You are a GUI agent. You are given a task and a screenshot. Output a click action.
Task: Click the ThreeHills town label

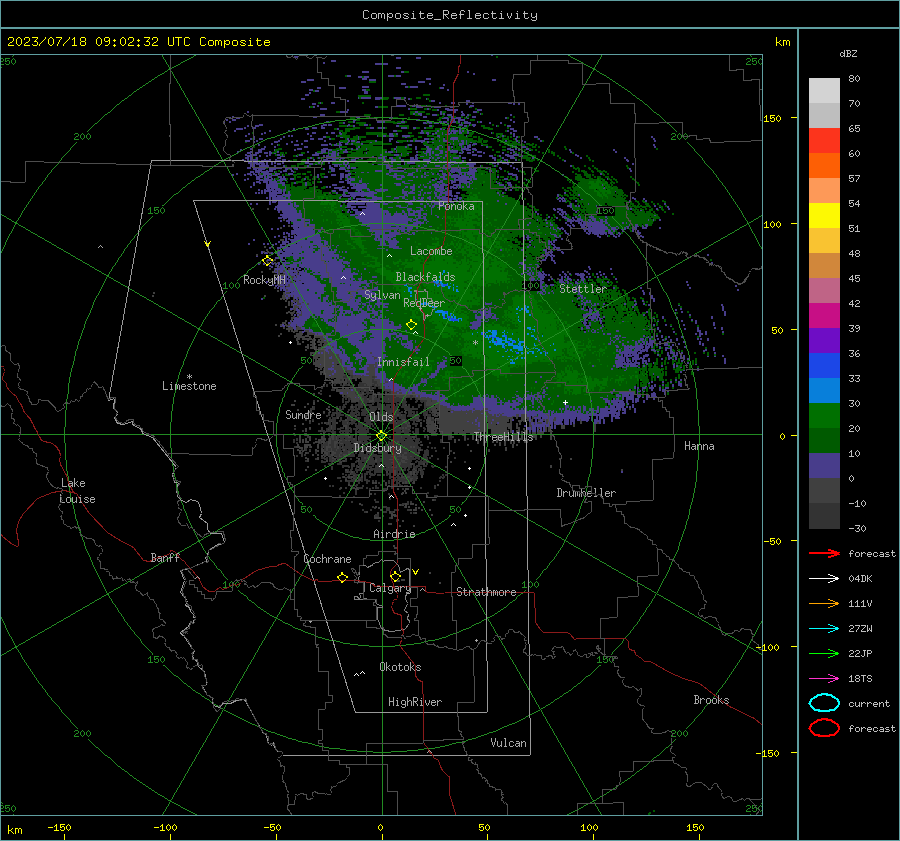click(x=503, y=437)
